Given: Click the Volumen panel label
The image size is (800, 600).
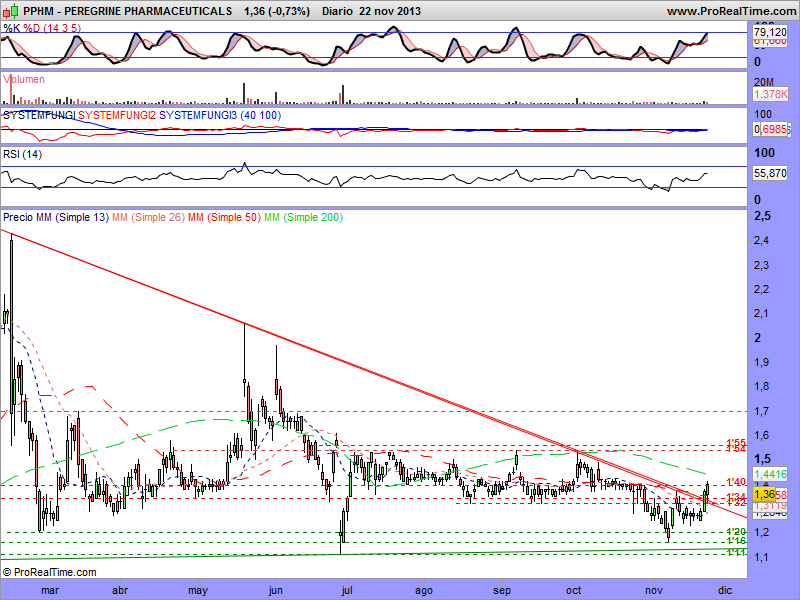Looking at the screenshot, I should [x=23, y=79].
